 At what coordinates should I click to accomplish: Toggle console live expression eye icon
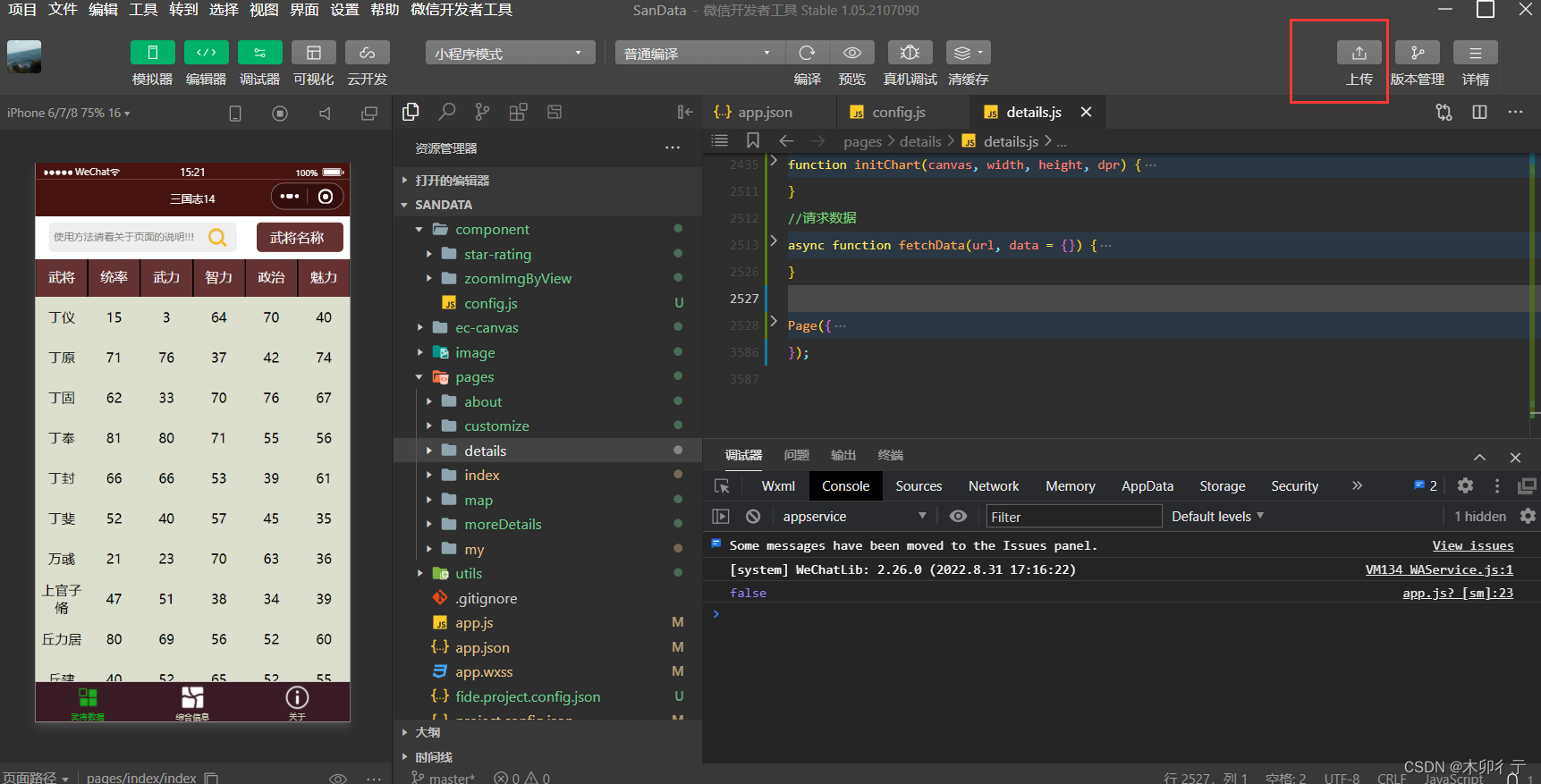coord(958,516)
